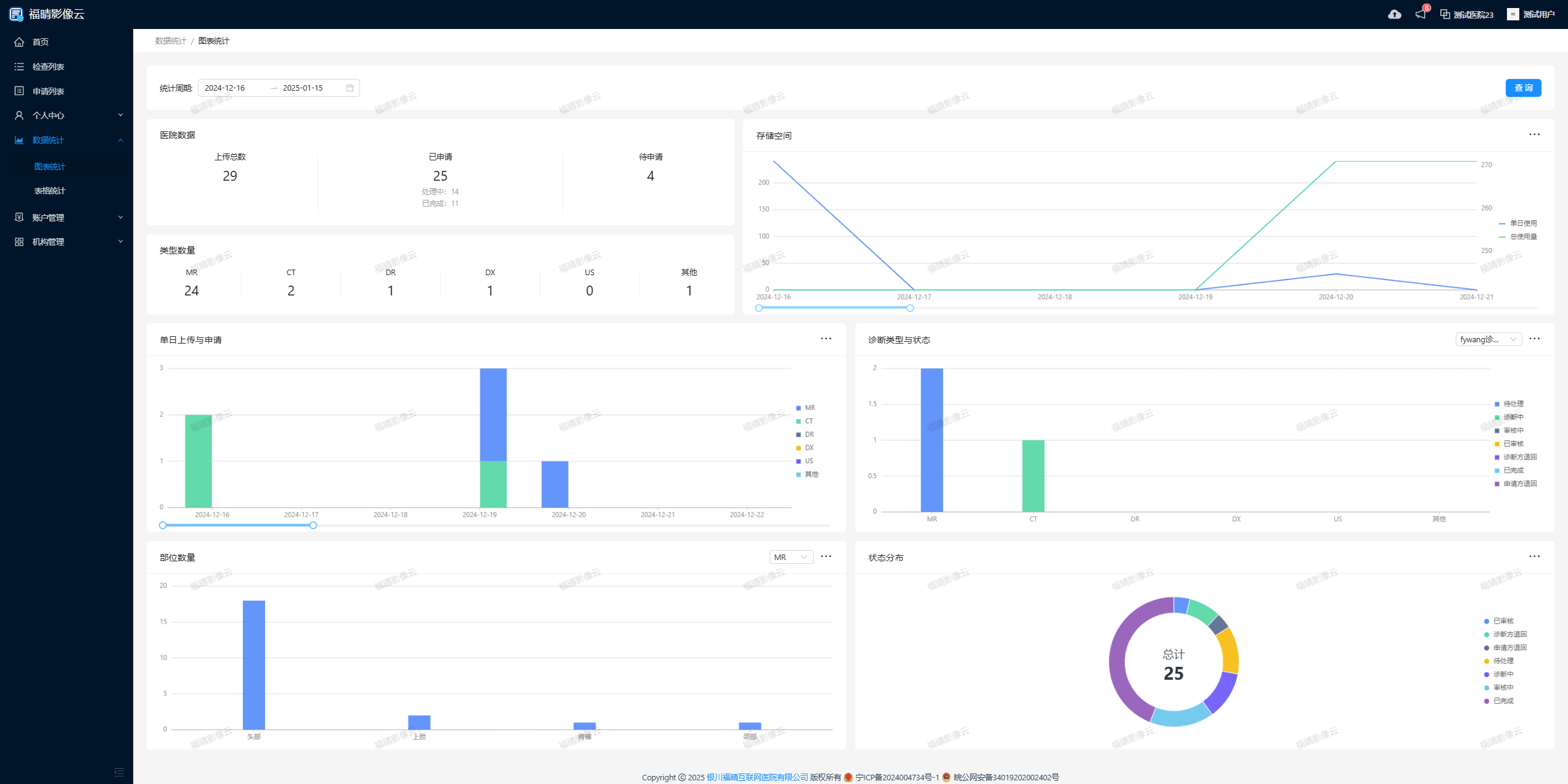Open more options on 存储空间 panel
The height and width of the screenshot is (784, 1568).
pos(1534,134)
